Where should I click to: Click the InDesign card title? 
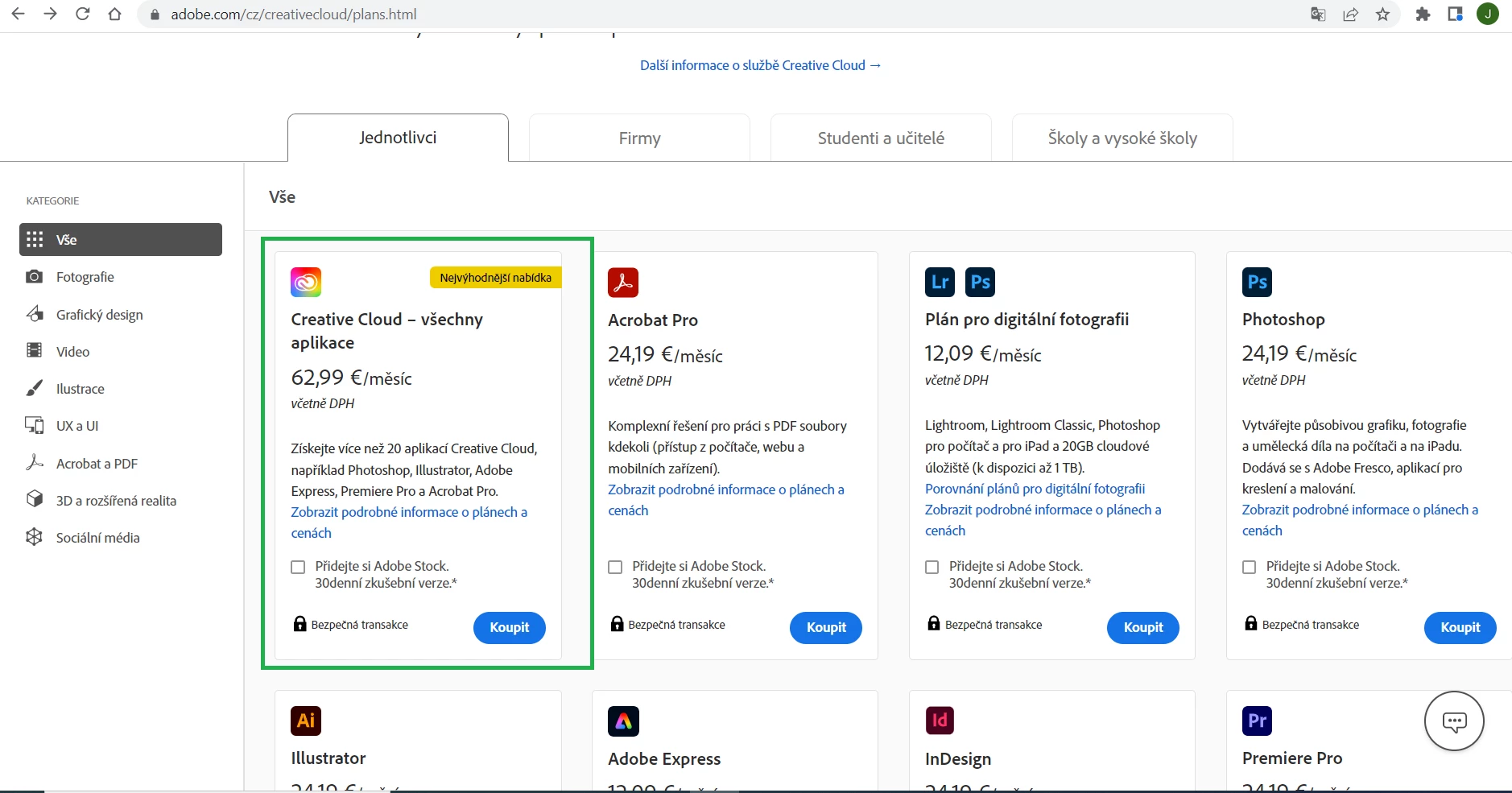958,758
